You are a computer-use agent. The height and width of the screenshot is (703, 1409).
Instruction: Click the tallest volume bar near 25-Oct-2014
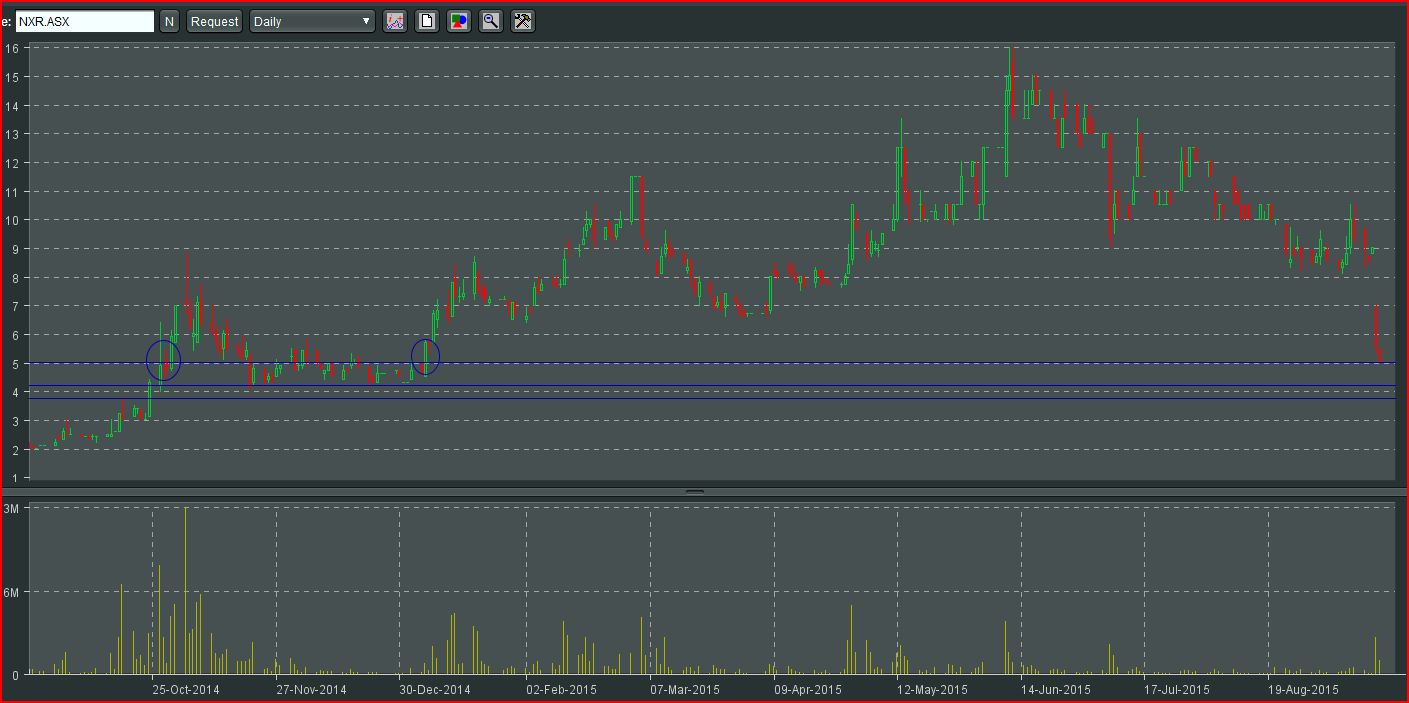click(185, 591)
